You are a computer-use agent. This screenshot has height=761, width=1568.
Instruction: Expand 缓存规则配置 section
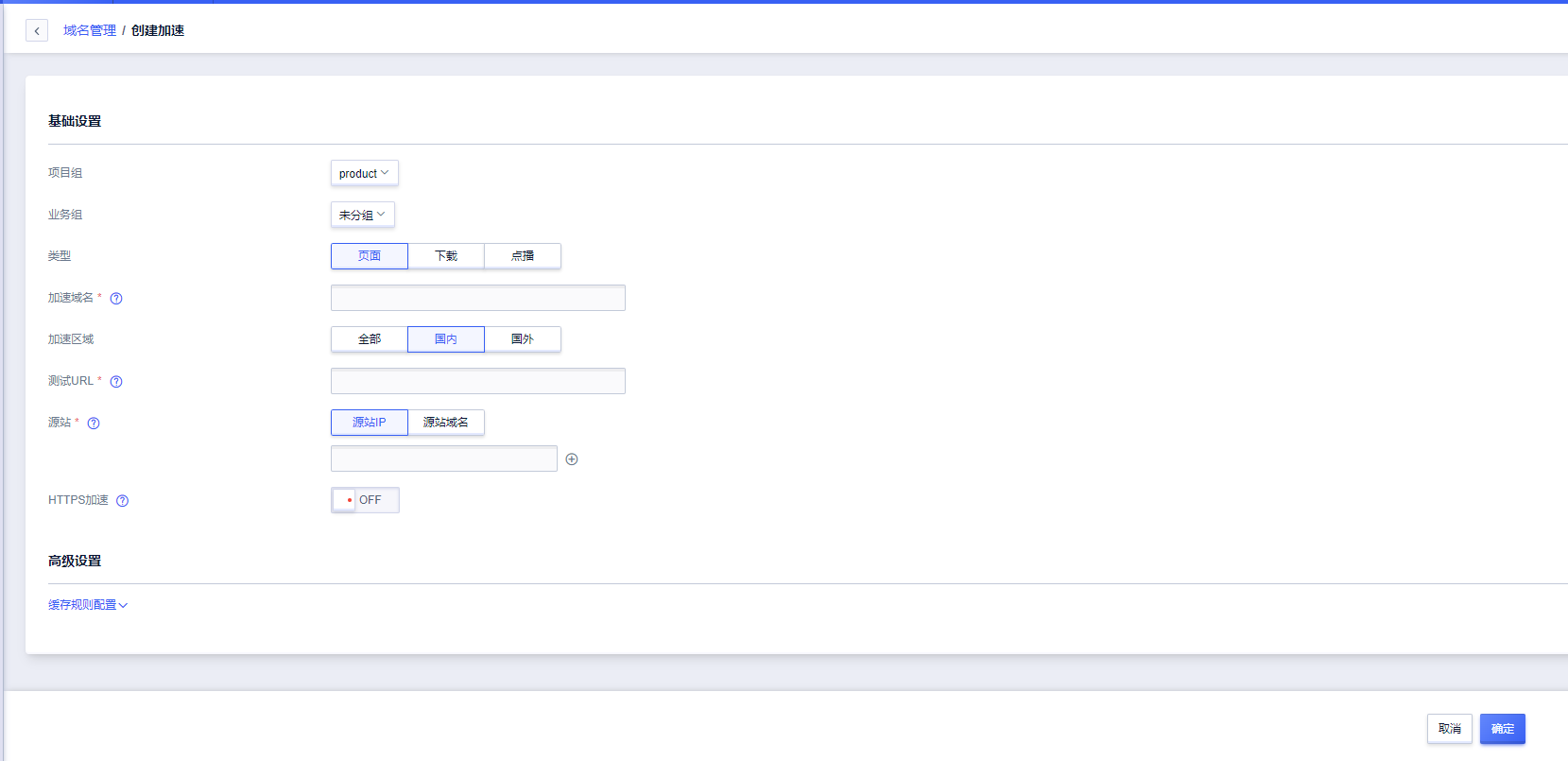pyautogui.click(x=88, y=605)
